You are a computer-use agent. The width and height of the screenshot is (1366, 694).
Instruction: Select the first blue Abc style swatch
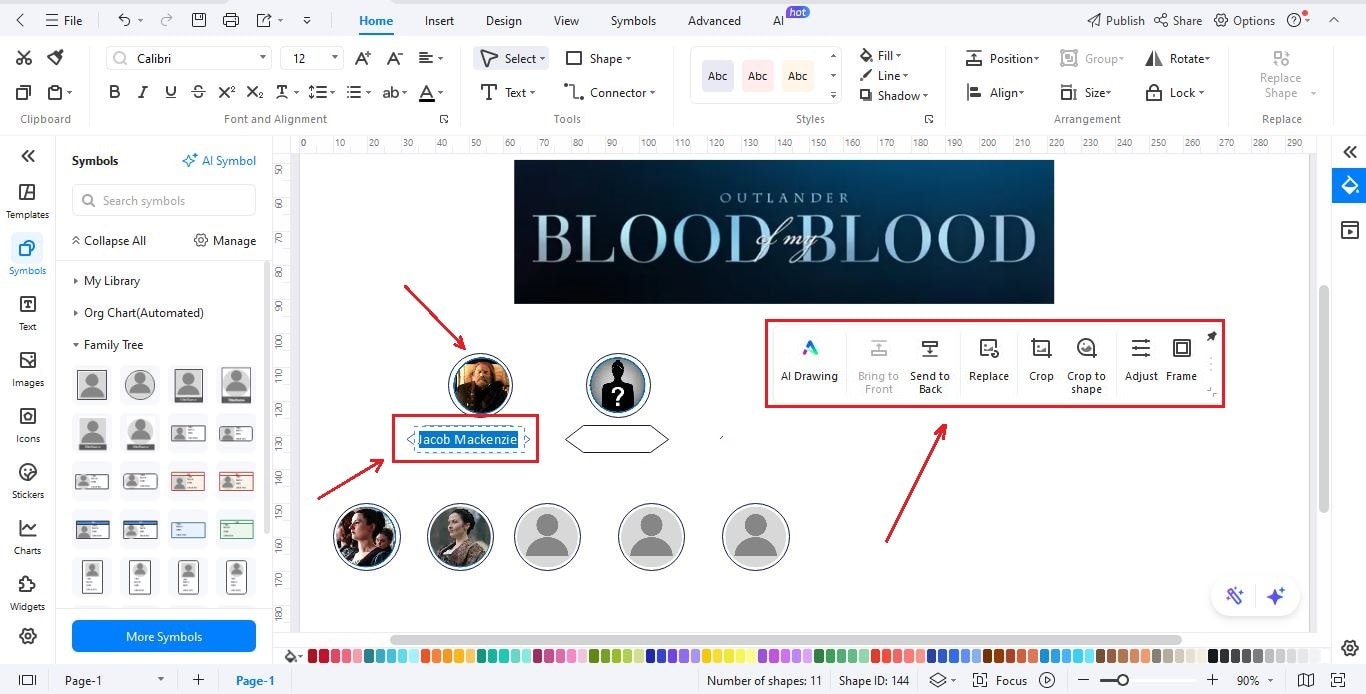pos(718,75)
